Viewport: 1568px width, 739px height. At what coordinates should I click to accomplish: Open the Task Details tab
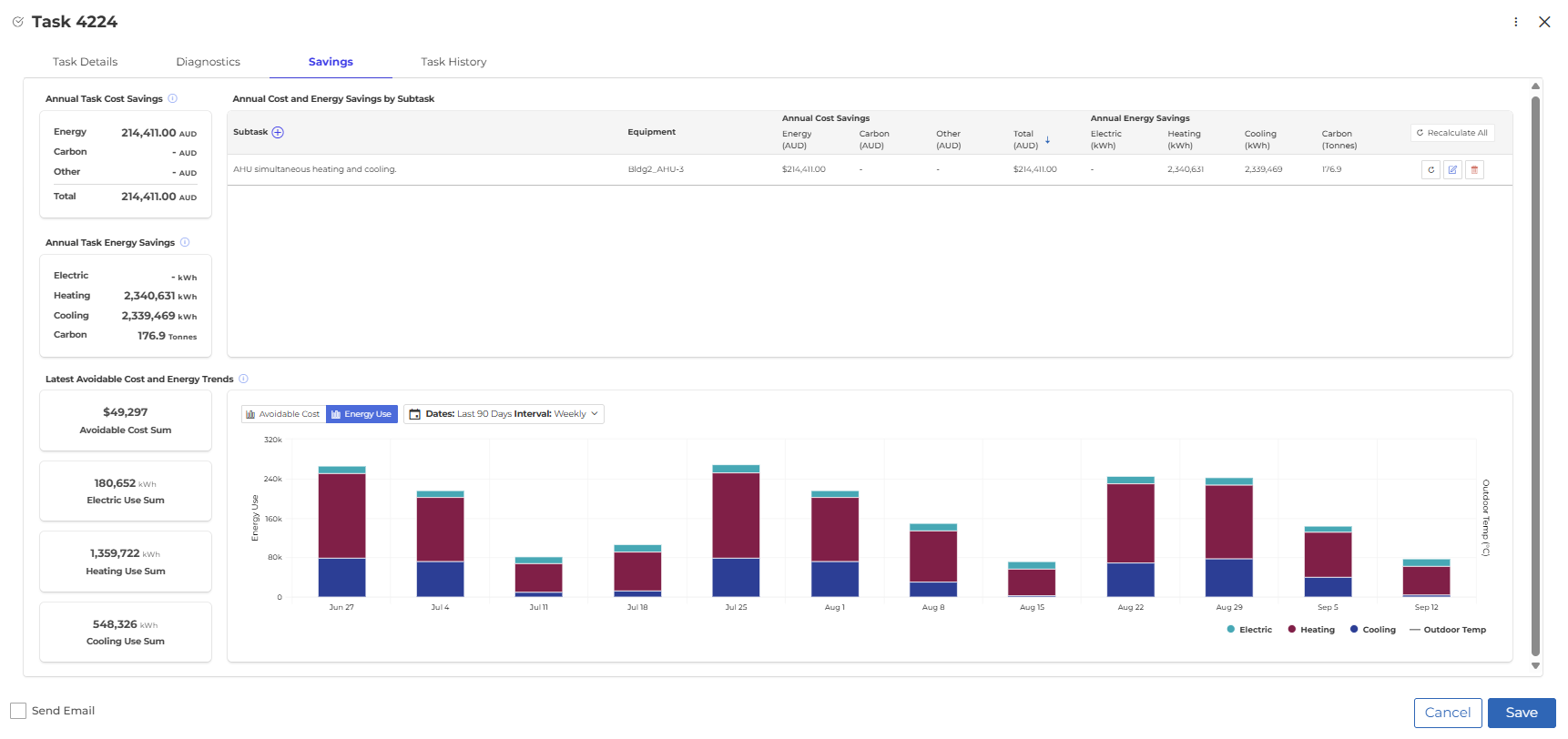click(x=85, y=62)
